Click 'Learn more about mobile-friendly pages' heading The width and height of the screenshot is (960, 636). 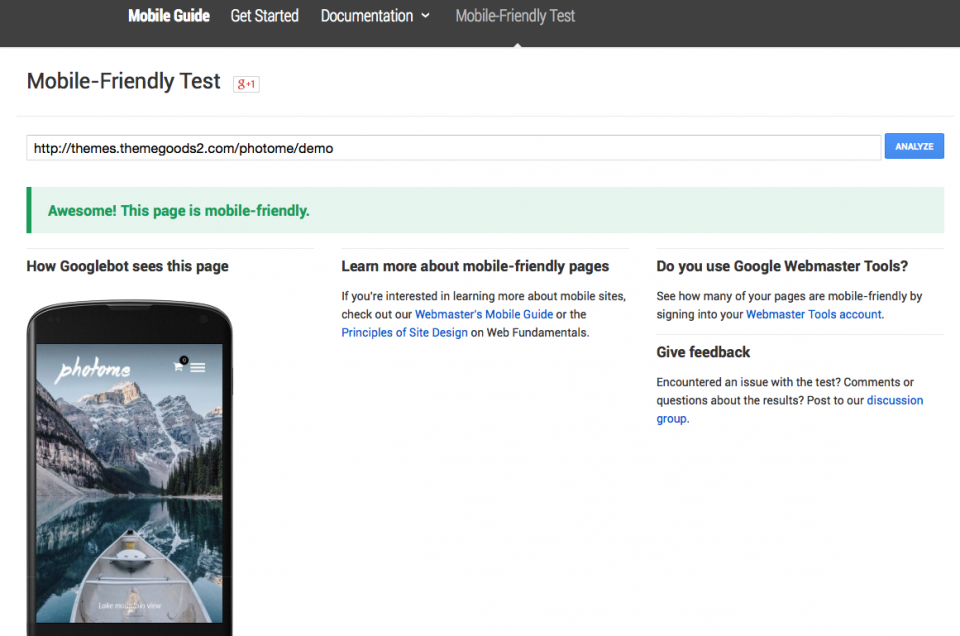coord(475,266)
